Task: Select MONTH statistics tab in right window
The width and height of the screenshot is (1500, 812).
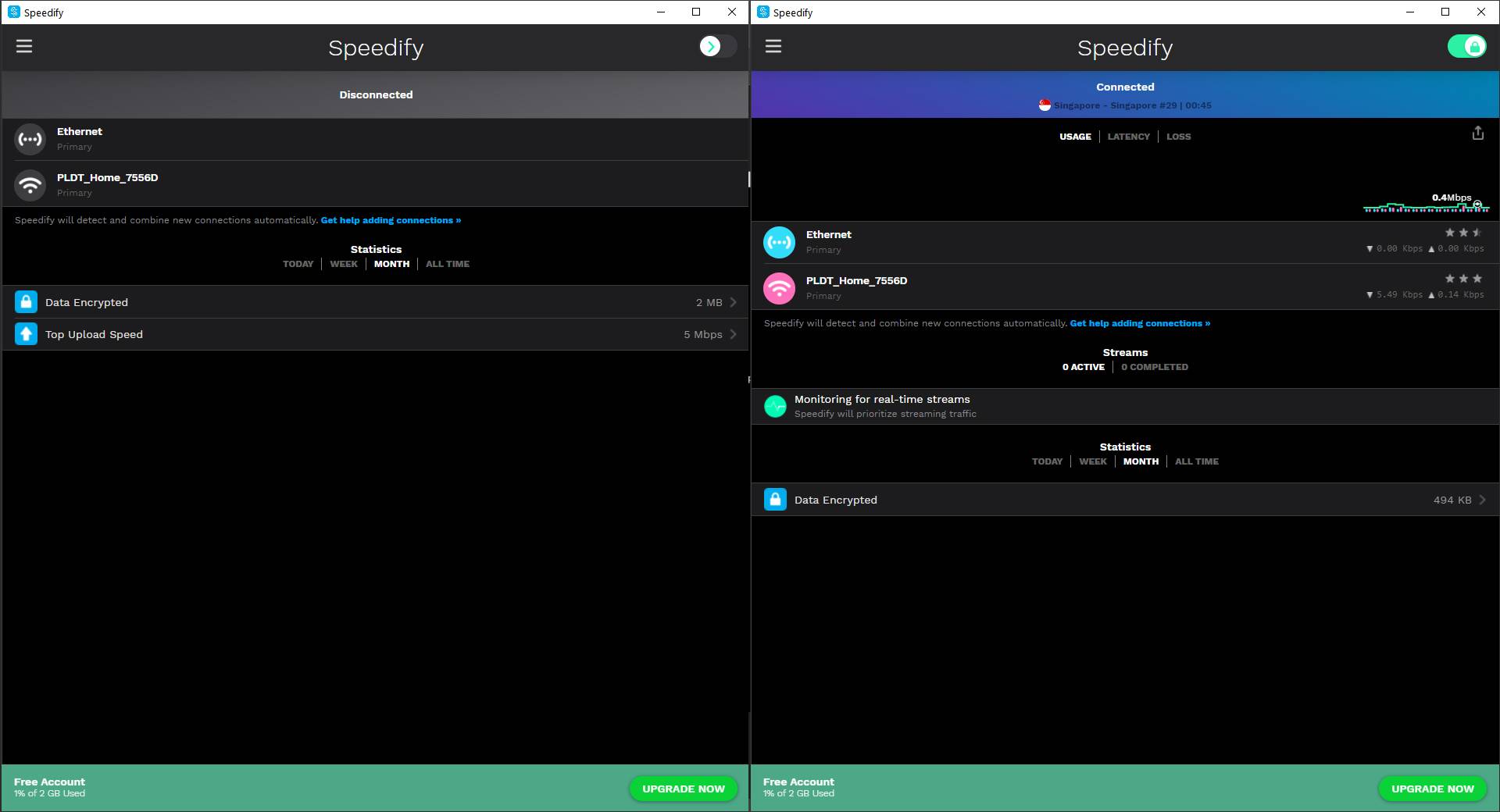Action: [x=1141, y=461]
